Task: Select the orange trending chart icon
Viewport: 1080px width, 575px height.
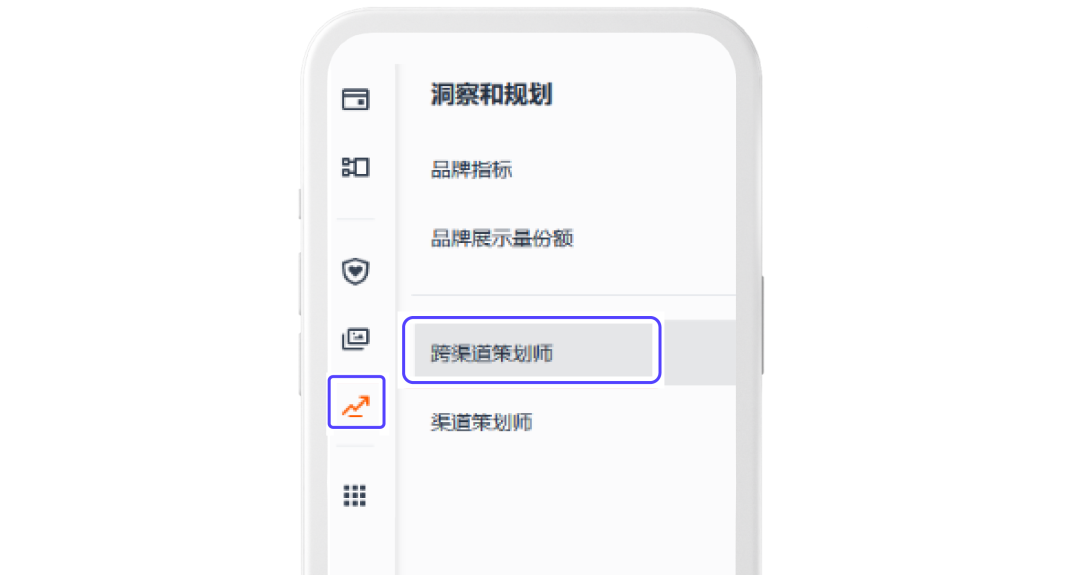Action: pyautogui.click(x=356, y=405)
